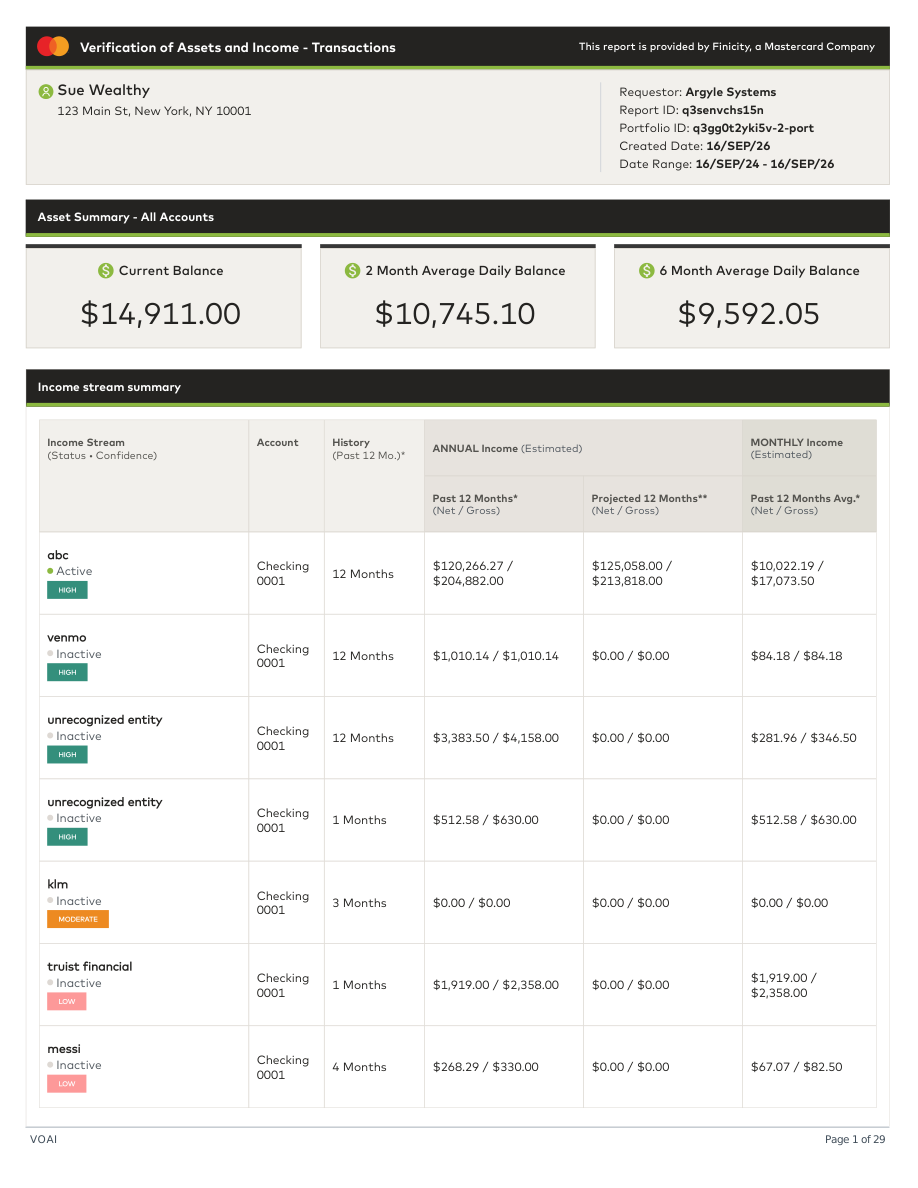Click the monthly income '$281.96 / $346.50'
The width and height of the screenshot is (918, 1188).
804,738
